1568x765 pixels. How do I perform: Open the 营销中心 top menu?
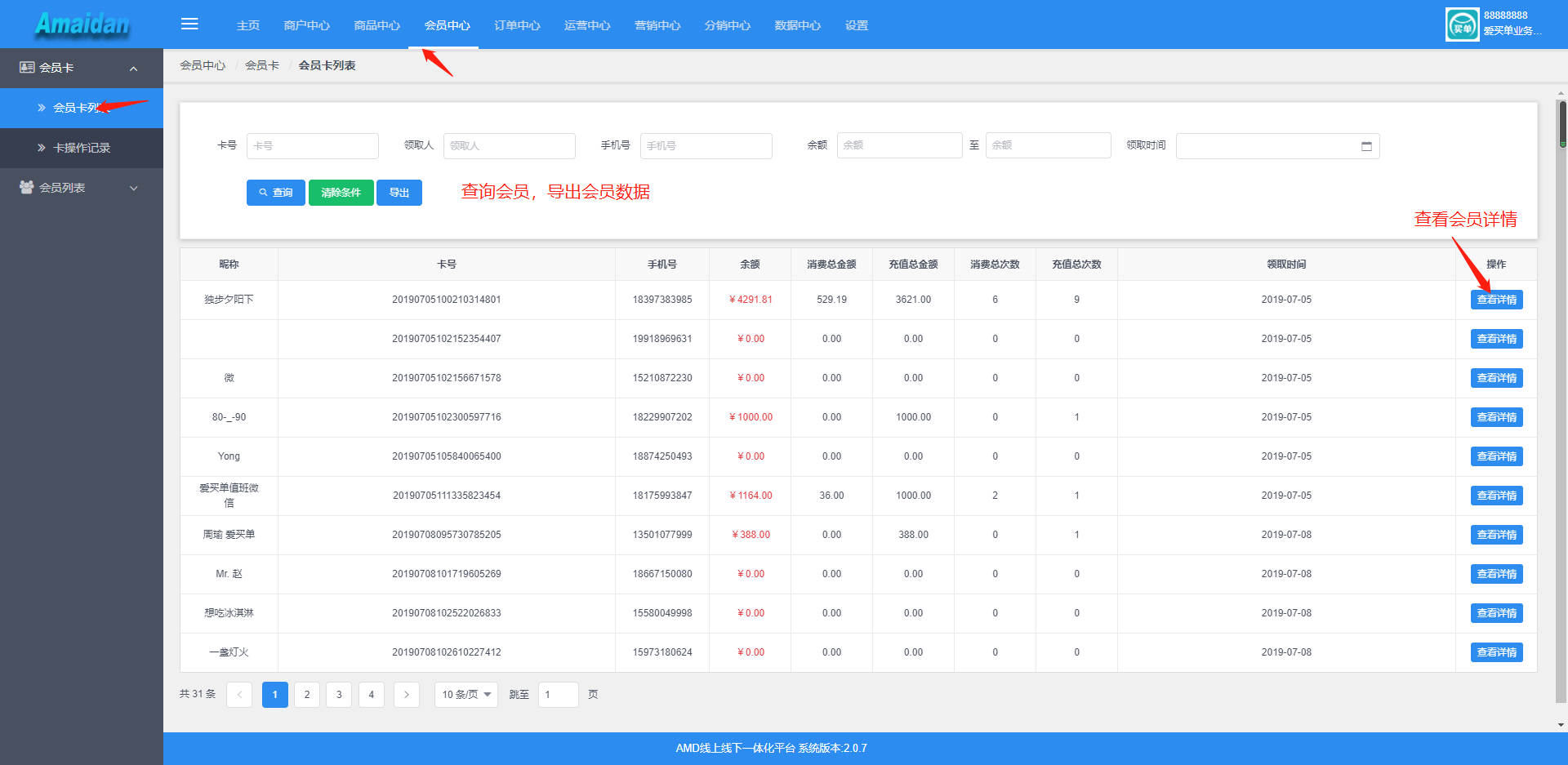click(658, 25)
